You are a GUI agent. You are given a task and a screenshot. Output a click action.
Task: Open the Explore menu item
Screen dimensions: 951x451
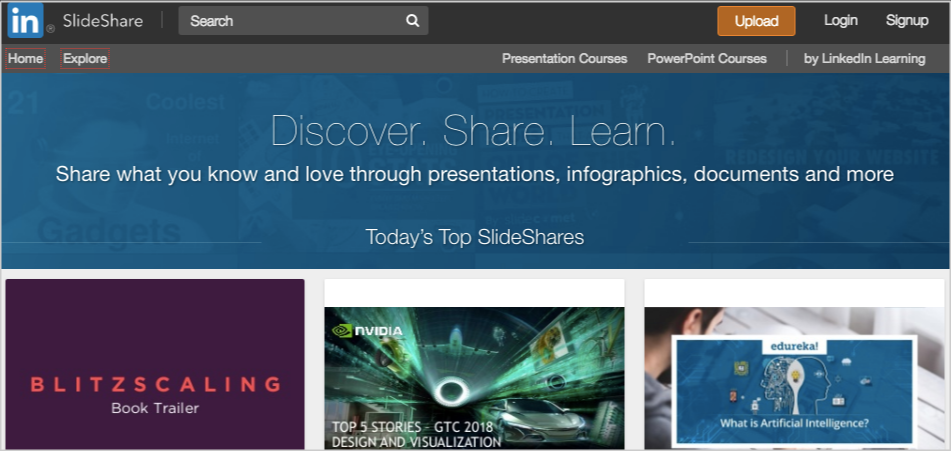pos(85,59)
